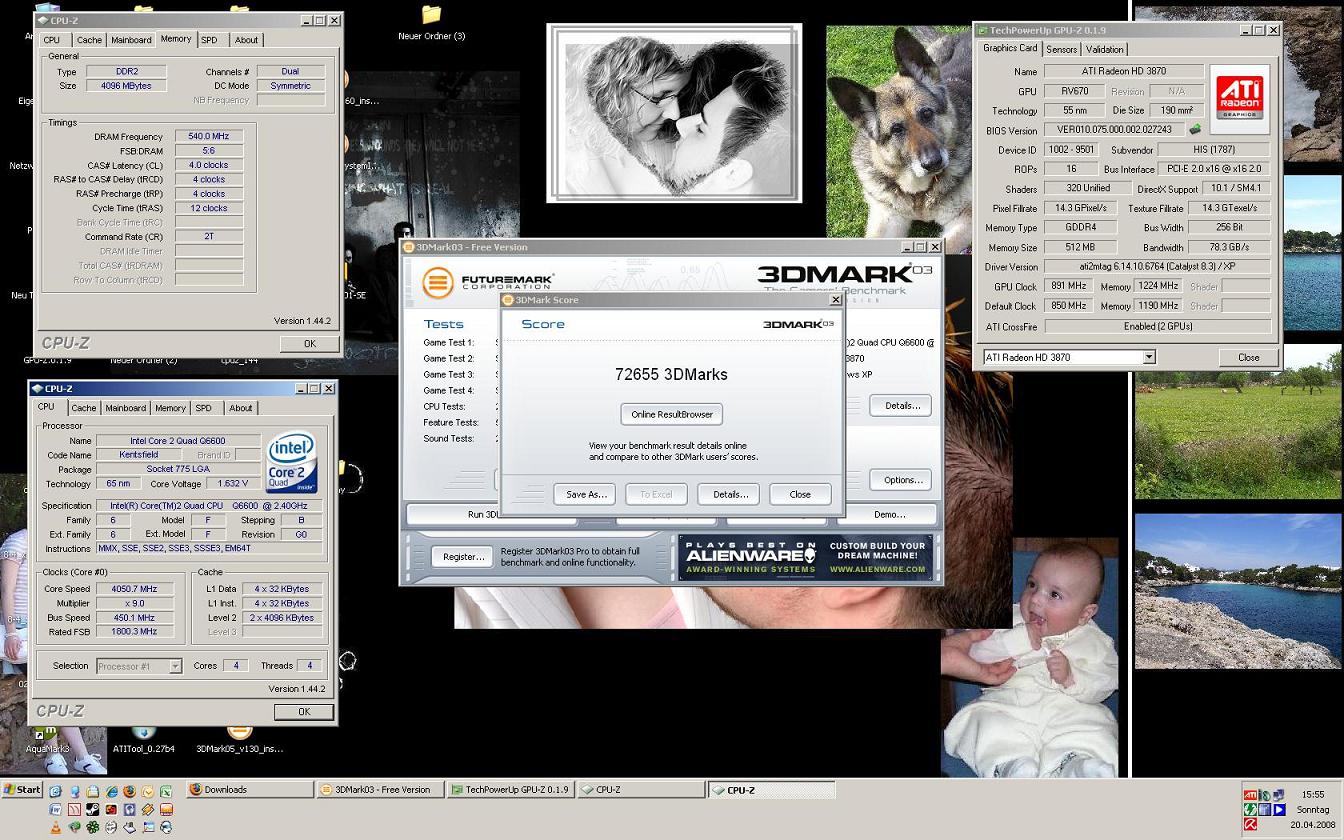Click Close button in GPU-Z window
The height and width of the screenshot is (840, 1344).
1248,357
